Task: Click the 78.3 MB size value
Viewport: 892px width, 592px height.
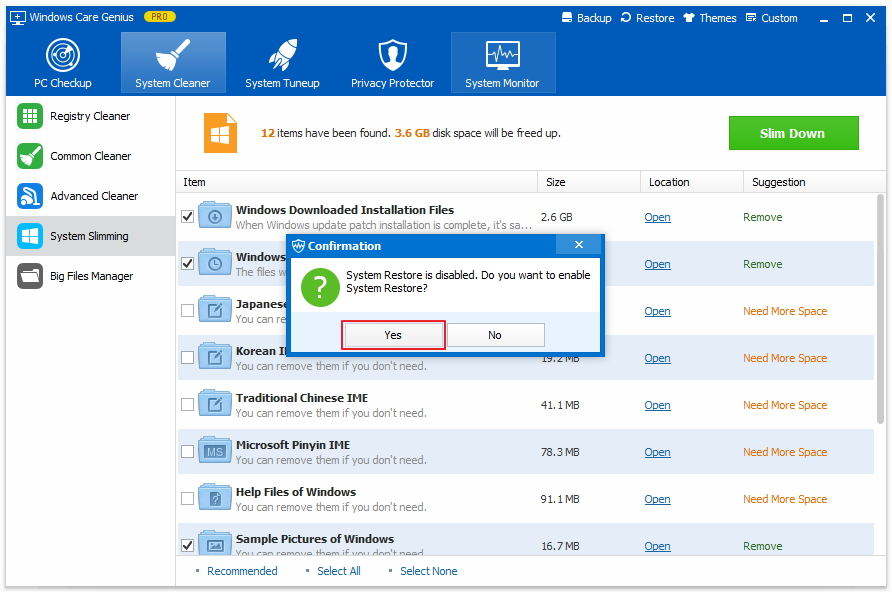Action: (560, 452)
